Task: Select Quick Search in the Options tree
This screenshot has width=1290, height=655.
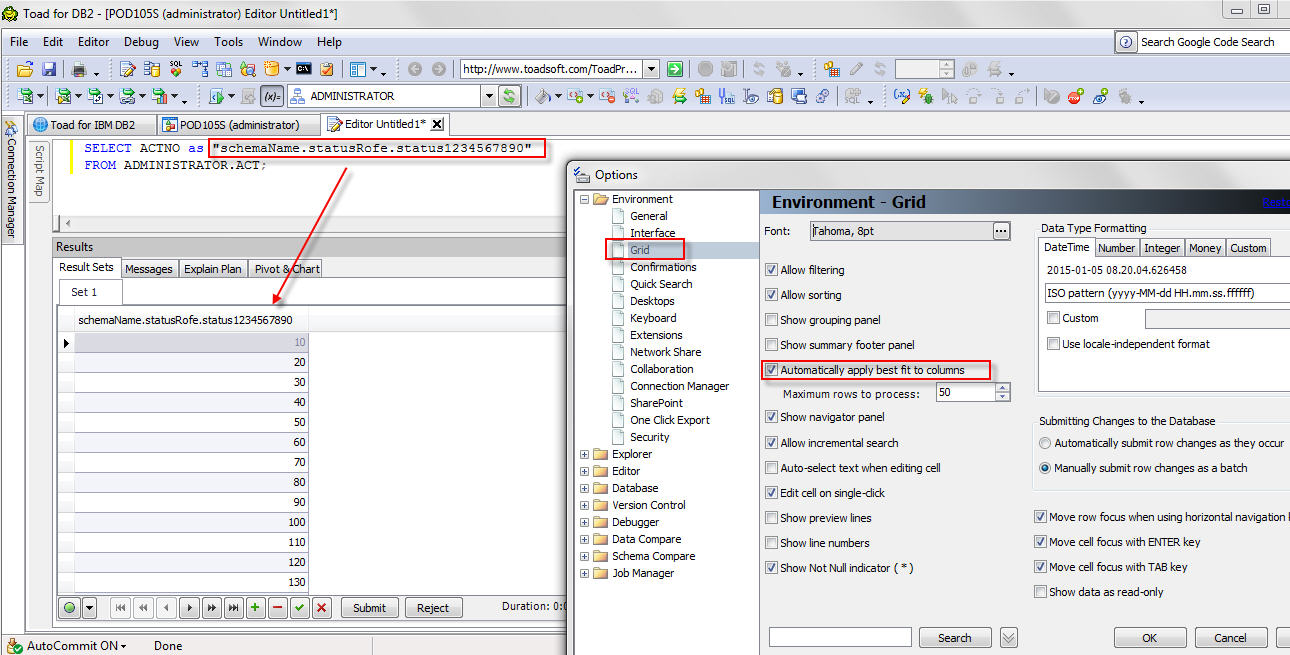Action: 661,284
